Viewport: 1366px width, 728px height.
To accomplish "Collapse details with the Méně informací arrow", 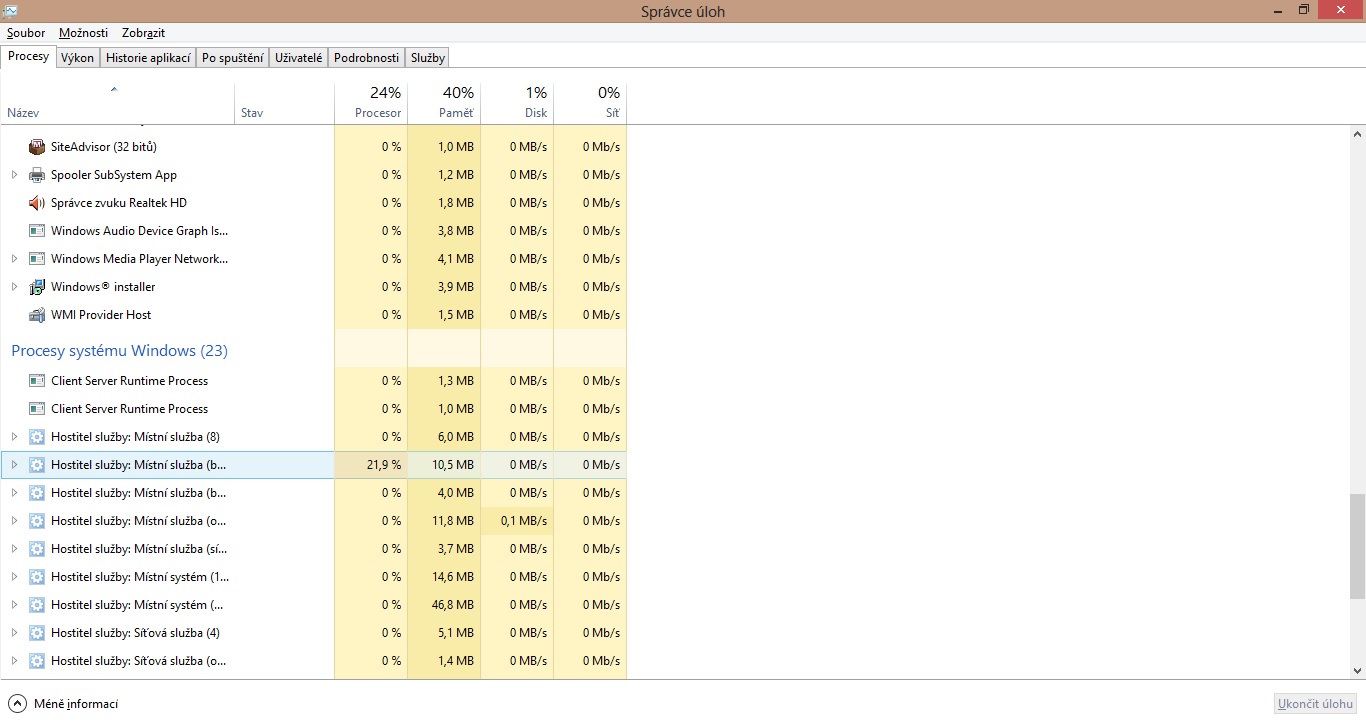I will coord(17,703).
